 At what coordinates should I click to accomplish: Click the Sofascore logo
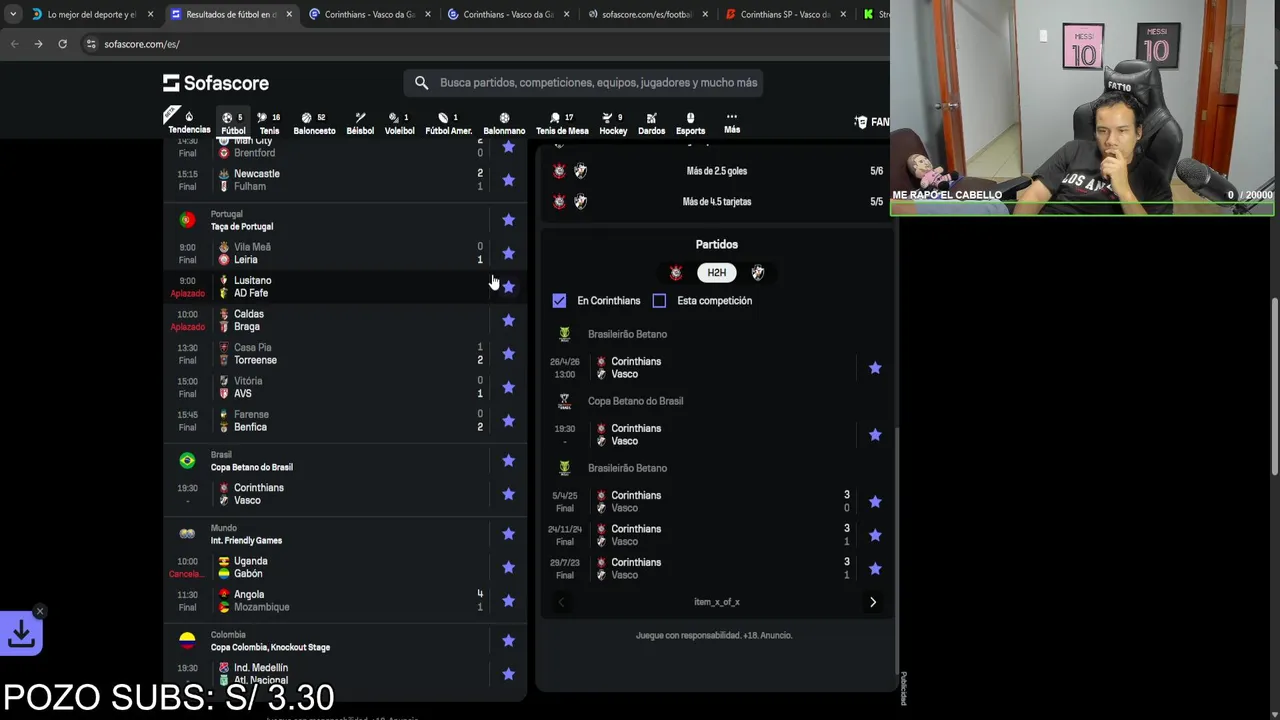(216, 83)
